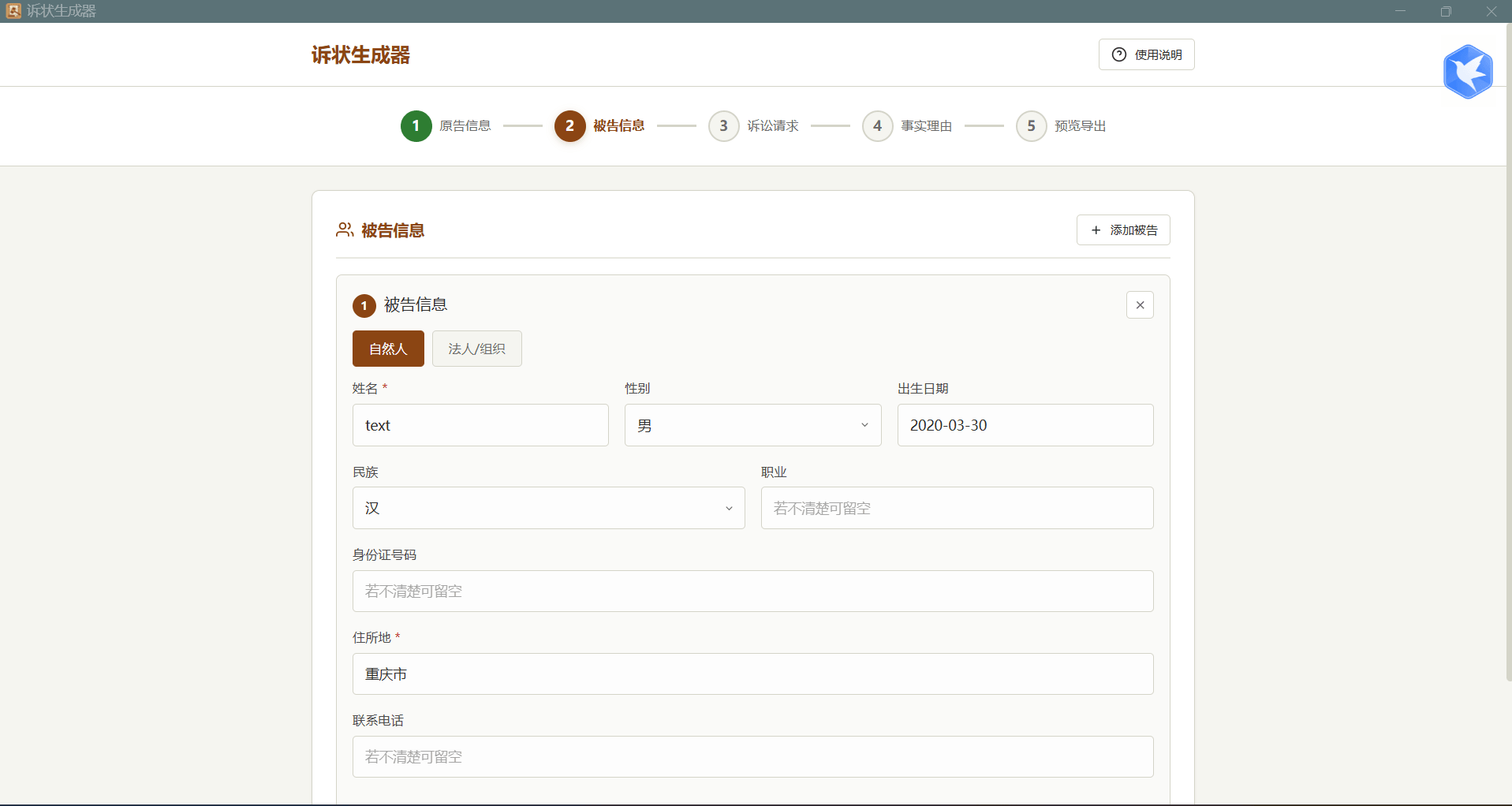This screenshot has height=806, width=1512.
Task: Focus the 职业 occupation input field
Action: tap(957, 509)
